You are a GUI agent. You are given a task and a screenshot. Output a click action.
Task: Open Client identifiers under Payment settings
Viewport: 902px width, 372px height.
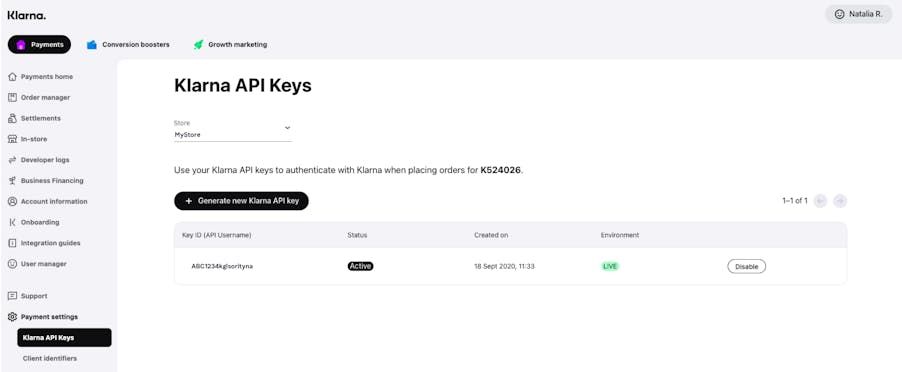[x=49, y=358]
